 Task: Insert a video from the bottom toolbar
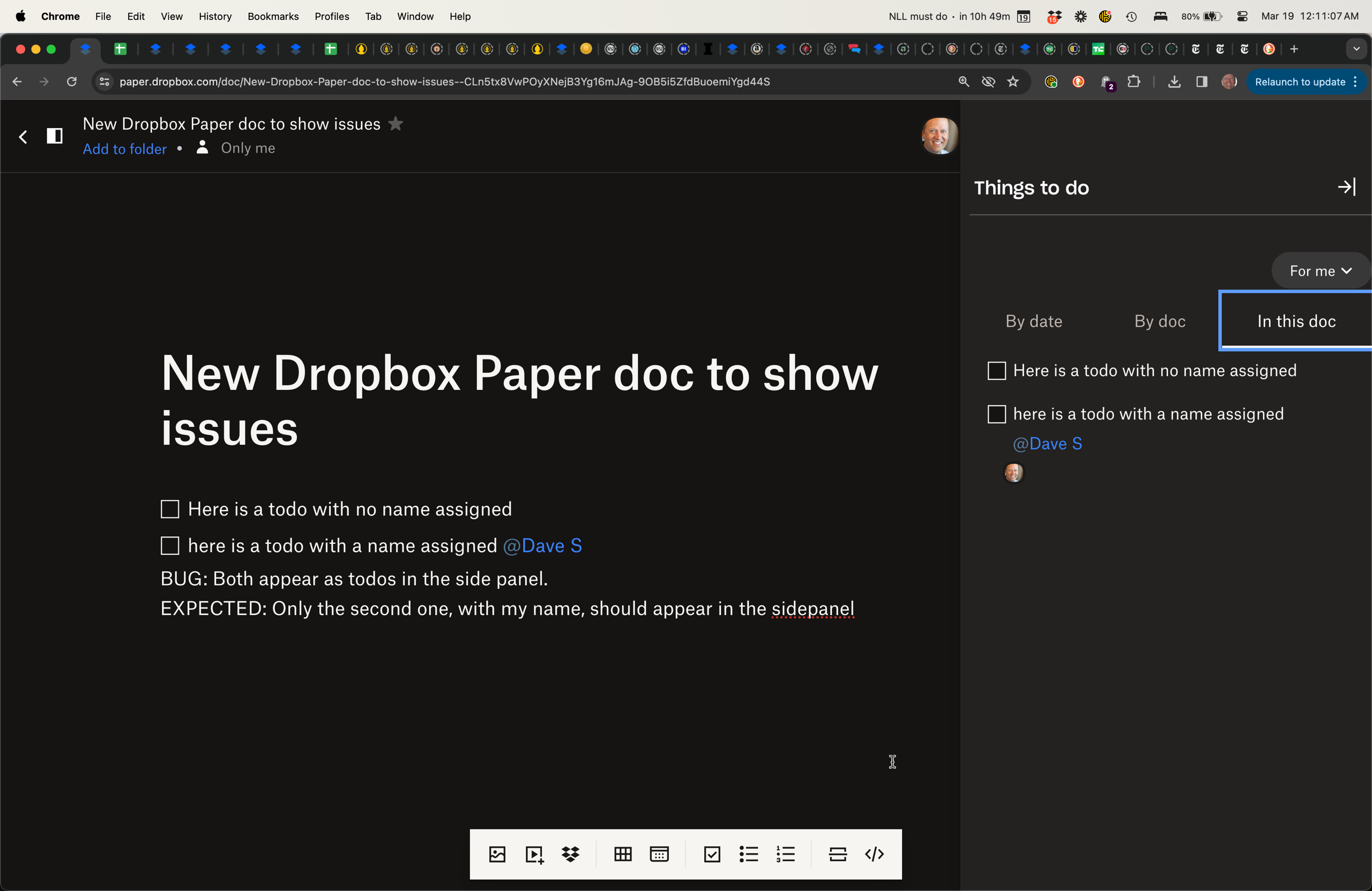(533, 854)
